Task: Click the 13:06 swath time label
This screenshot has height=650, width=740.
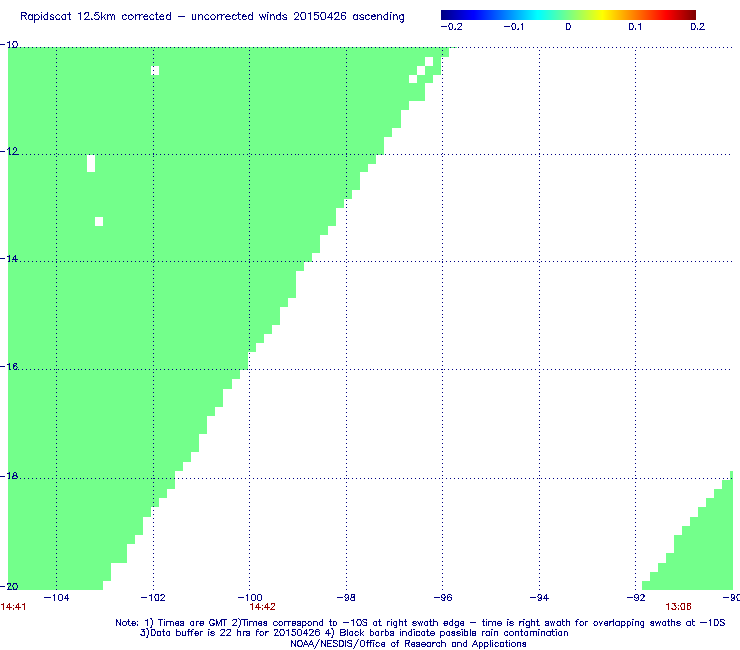Action: (x=678, y=607)
